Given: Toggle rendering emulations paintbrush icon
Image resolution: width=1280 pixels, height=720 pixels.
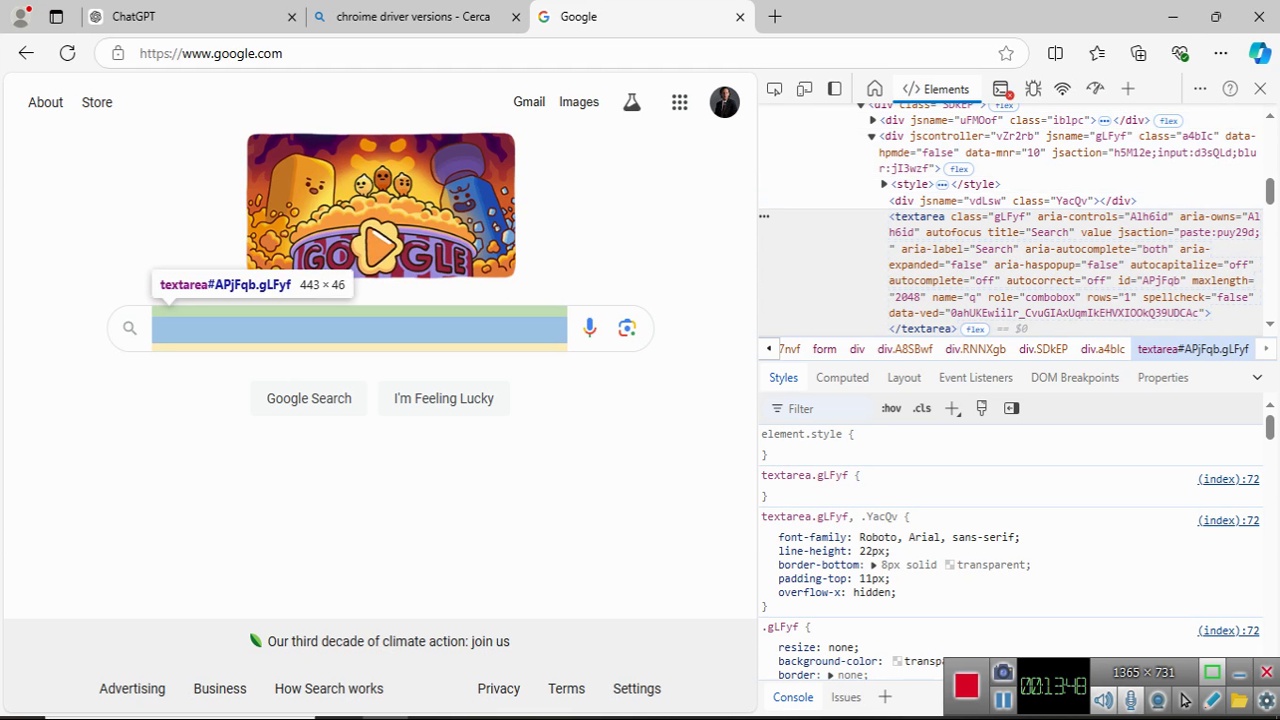Looking at the screenshot, I should (981, 408).
